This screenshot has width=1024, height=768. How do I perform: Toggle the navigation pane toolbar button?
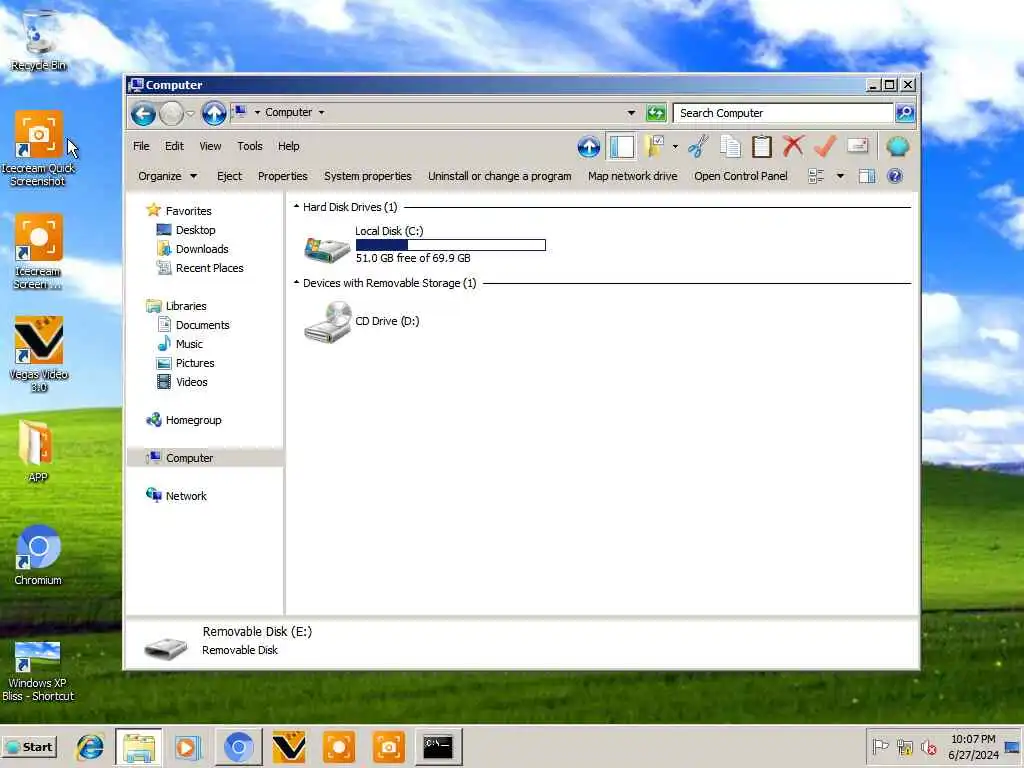[621, 146]
